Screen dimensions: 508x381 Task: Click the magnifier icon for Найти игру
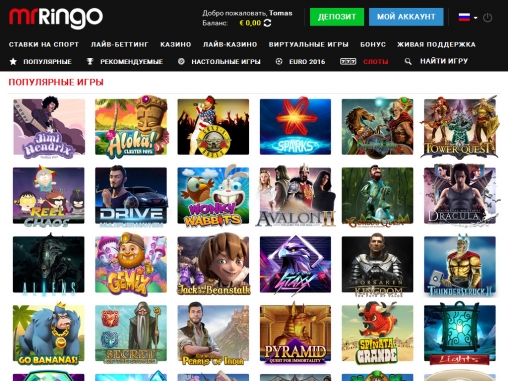(408, 61)
